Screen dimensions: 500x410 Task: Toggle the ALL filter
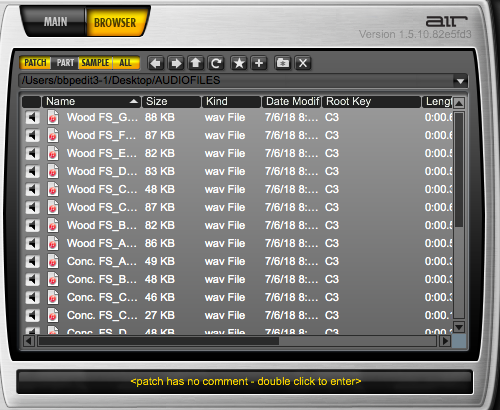coord(126,63)
